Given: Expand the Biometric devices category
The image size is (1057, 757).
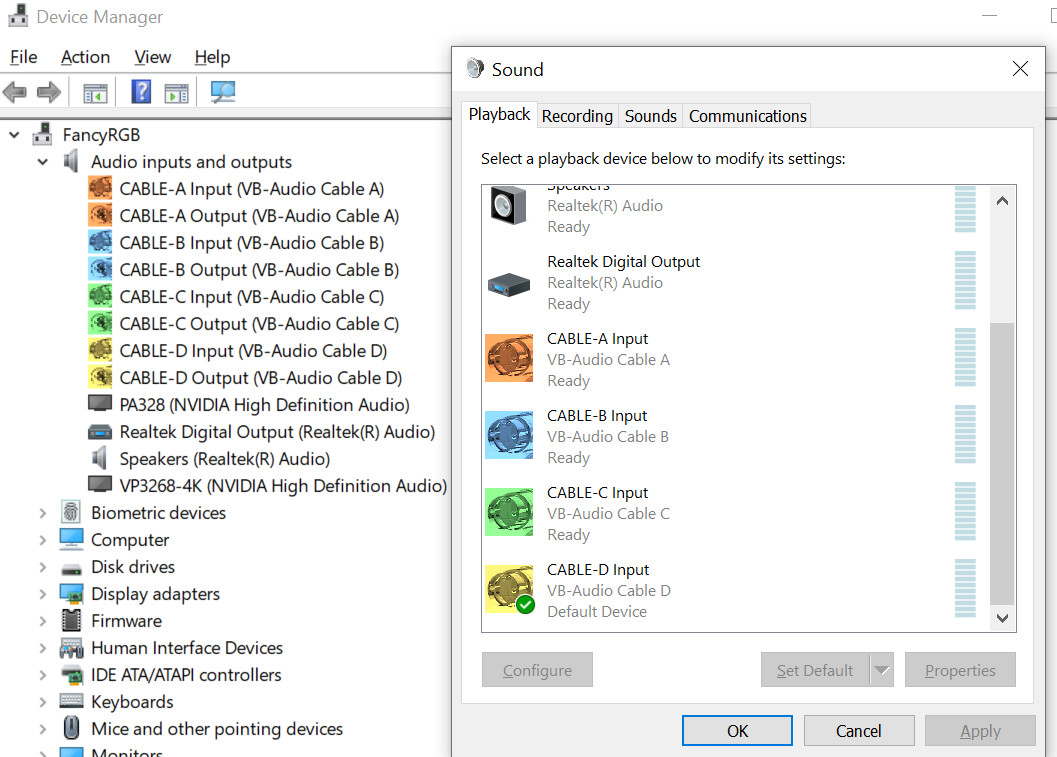Looking at the screenshot, I should [x=42, y=513].
